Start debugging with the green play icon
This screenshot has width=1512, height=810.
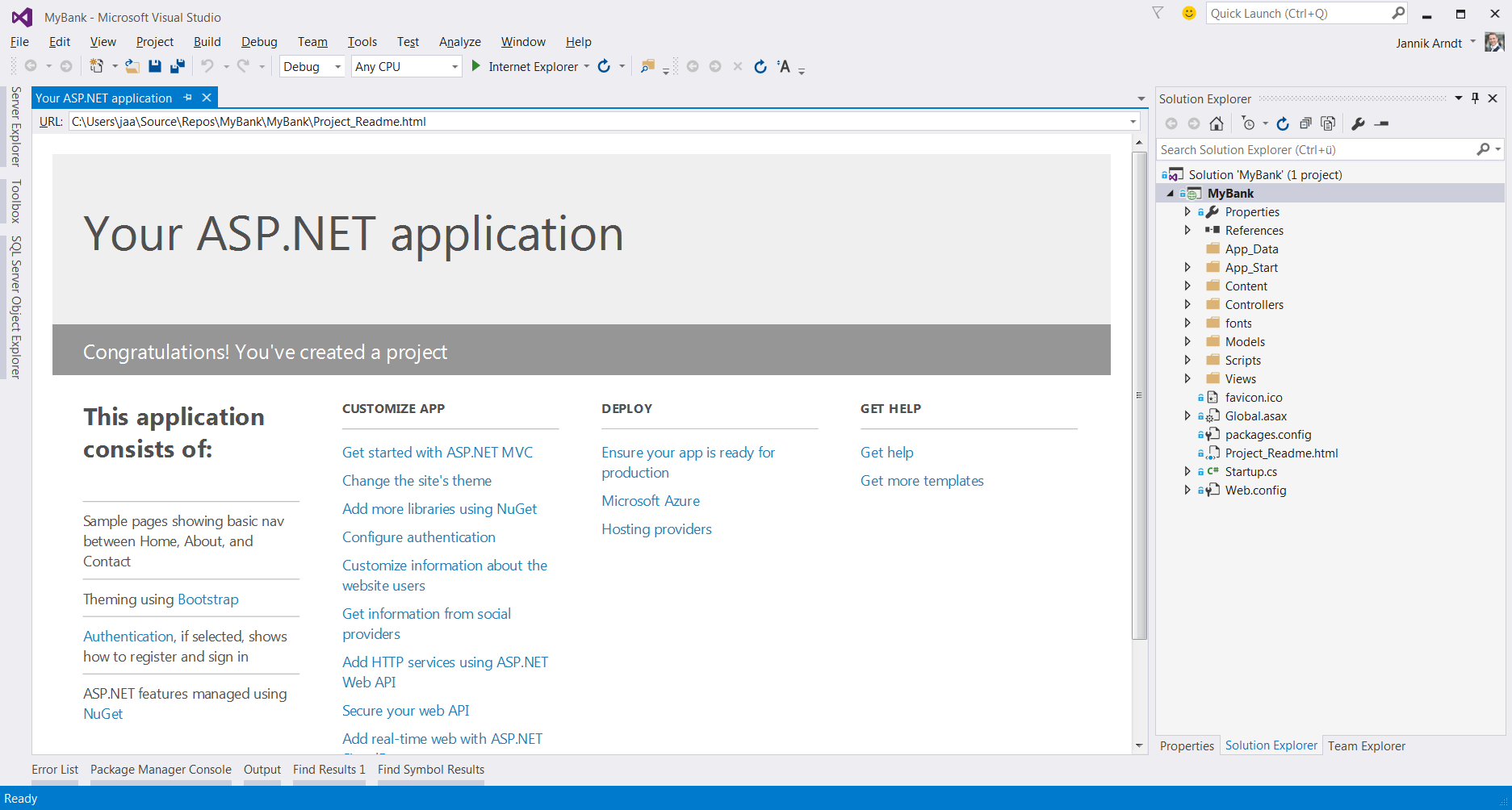coord(476,66)
